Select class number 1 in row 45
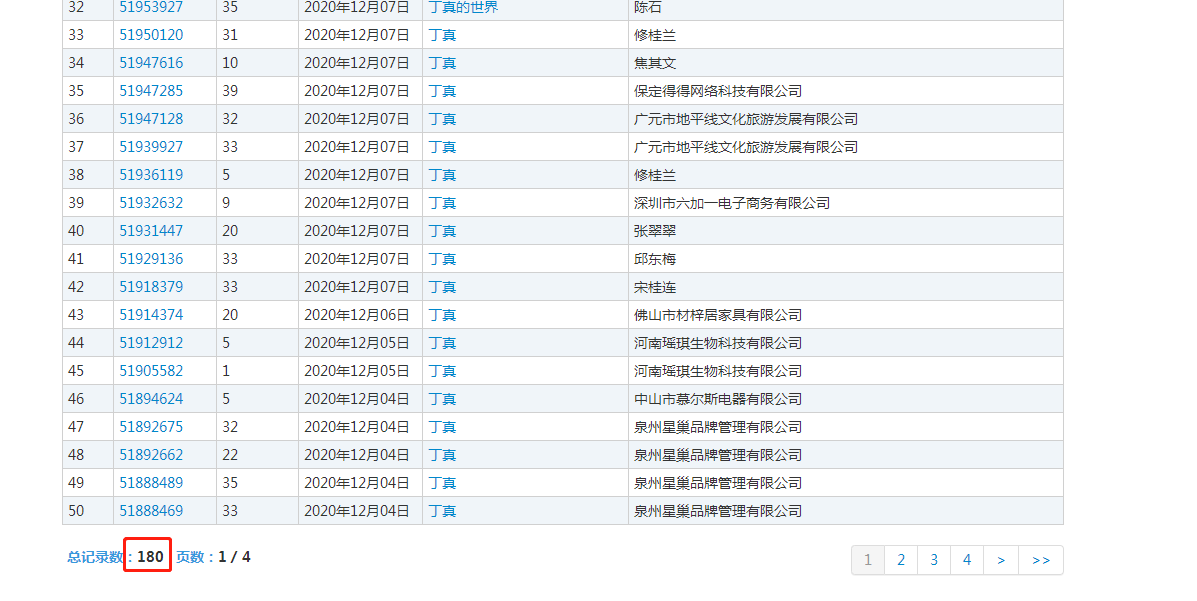This screenshot has height=601, width=1197. coord(226,371)
